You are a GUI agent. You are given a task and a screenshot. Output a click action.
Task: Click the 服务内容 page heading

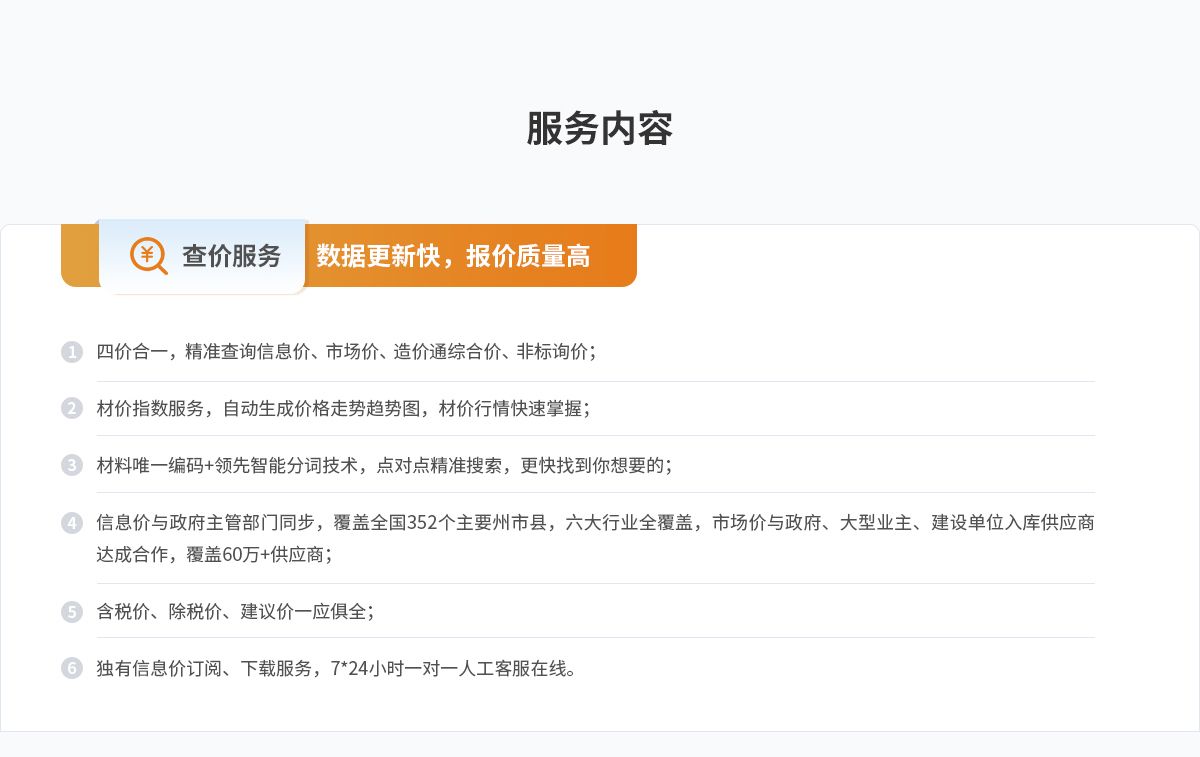tap(599, 129)
